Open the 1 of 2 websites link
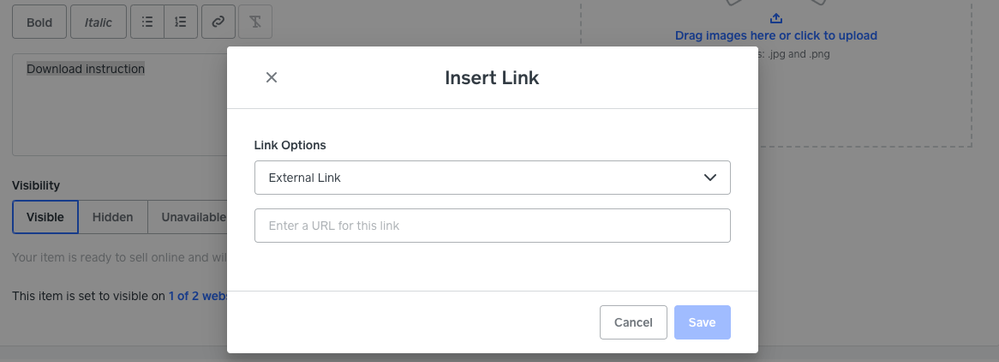 point(198,296)
